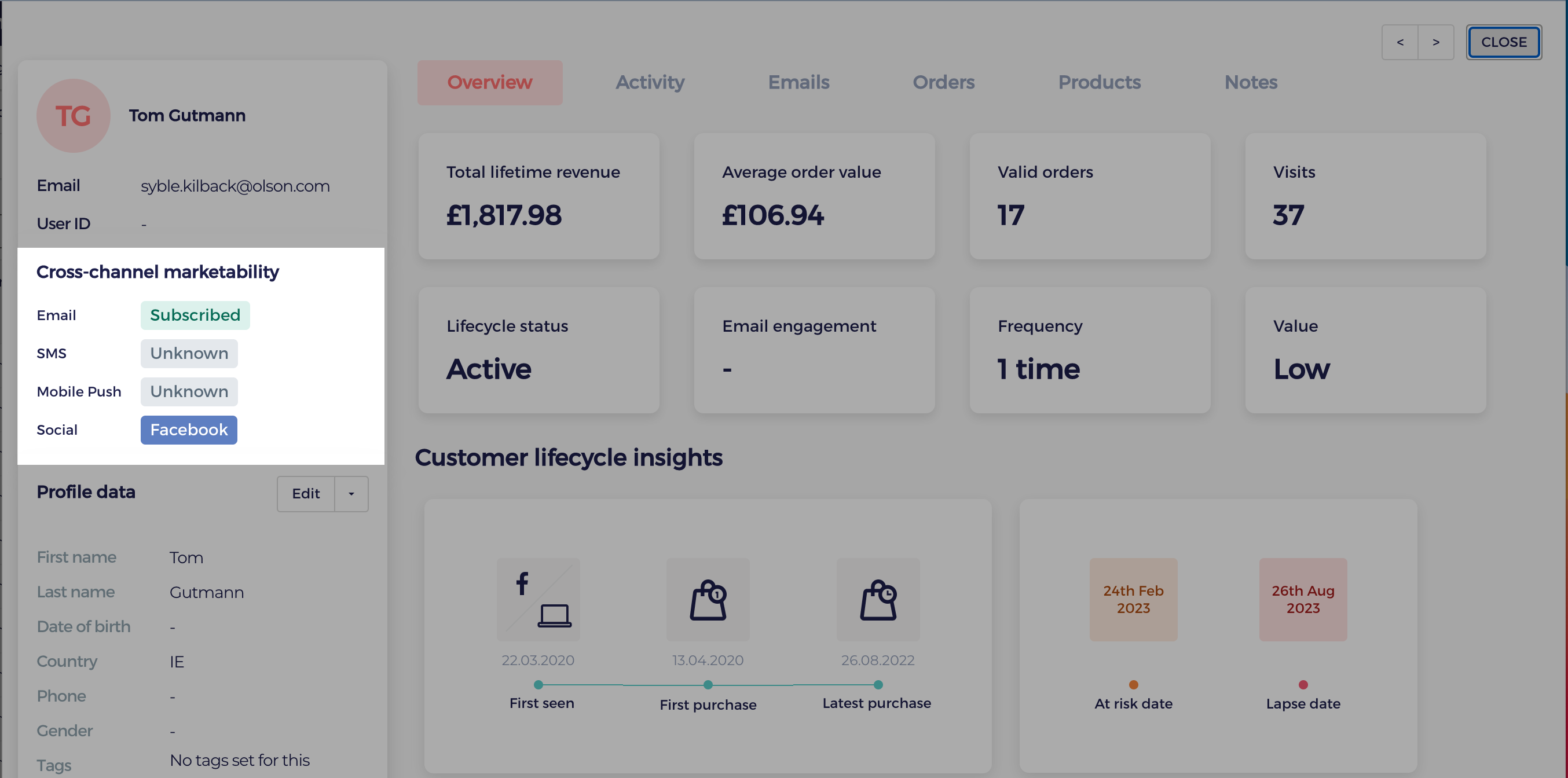Switch to the Overview tab
The image size is (1568, 778).
(489, 82)
